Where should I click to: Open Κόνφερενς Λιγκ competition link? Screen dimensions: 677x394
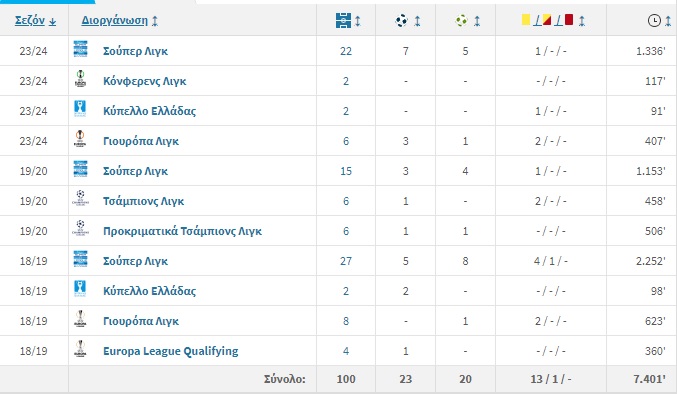[x=145, y=81]
